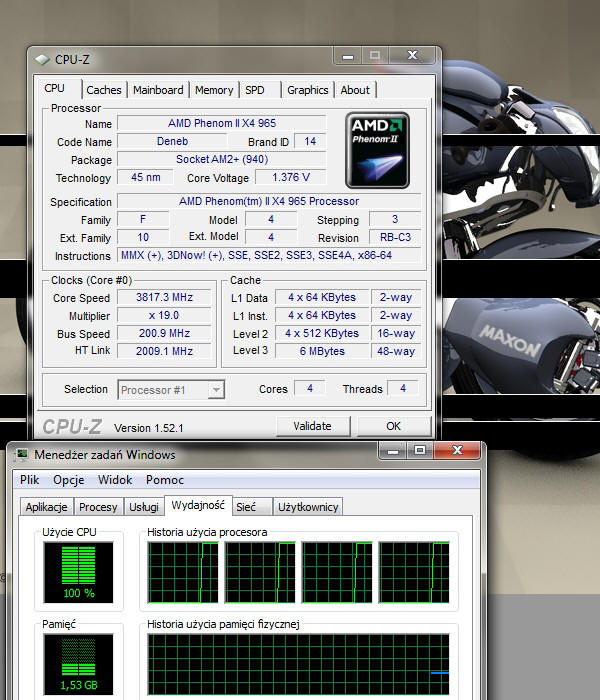Open the Widok menu
This screenshot has width=600, height=700.
pyautogui.click(x=115, y=480)
